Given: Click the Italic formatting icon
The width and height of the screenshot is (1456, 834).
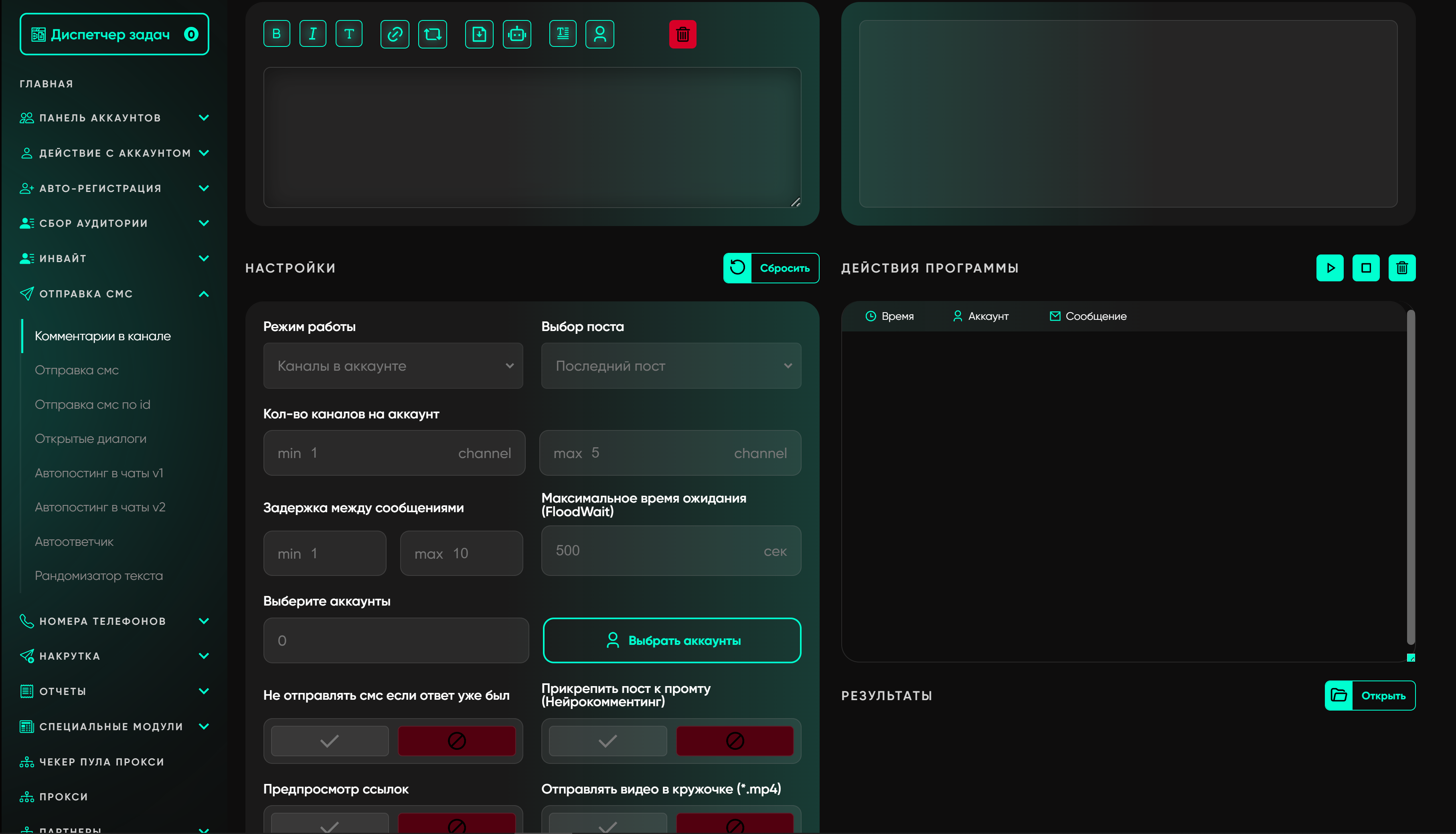Looking at the screenshot, I should [x=312, y=34].
